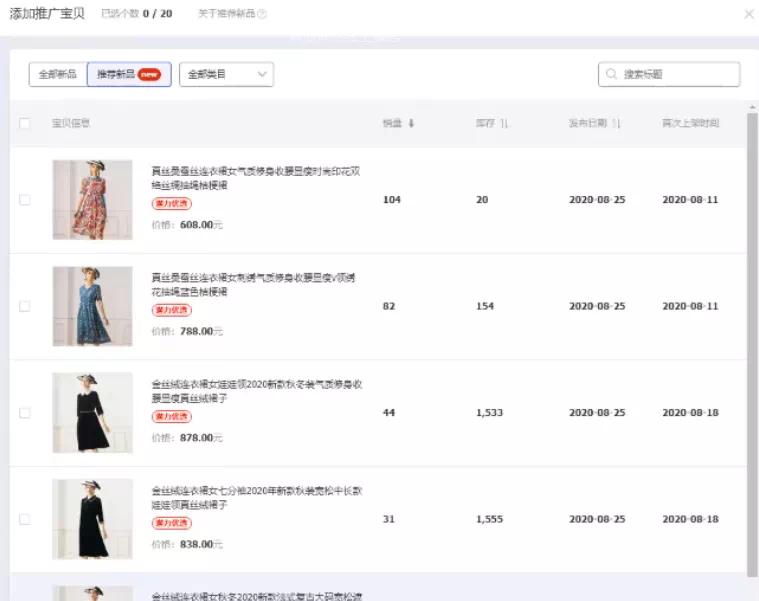Image resolution: width=759 pixels, height=601 pixels.
Task: Click the 实力优选 badge on the 878.00 item
Action: pos(172,417)
